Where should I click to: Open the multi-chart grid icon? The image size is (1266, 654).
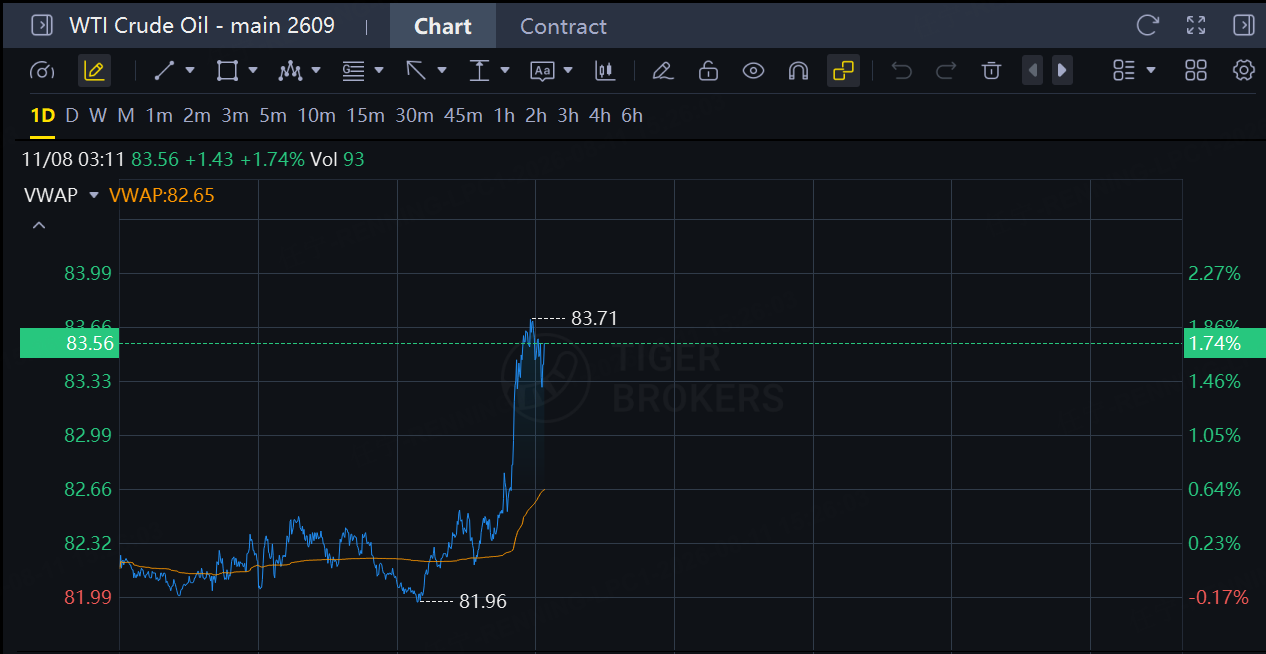1196,70
